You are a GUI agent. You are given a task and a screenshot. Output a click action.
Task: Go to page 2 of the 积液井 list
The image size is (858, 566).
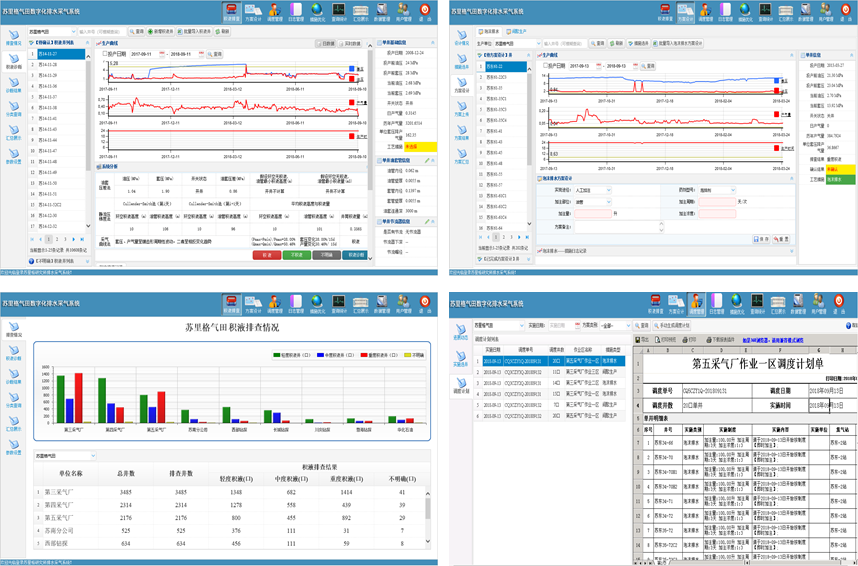(56, 239)
